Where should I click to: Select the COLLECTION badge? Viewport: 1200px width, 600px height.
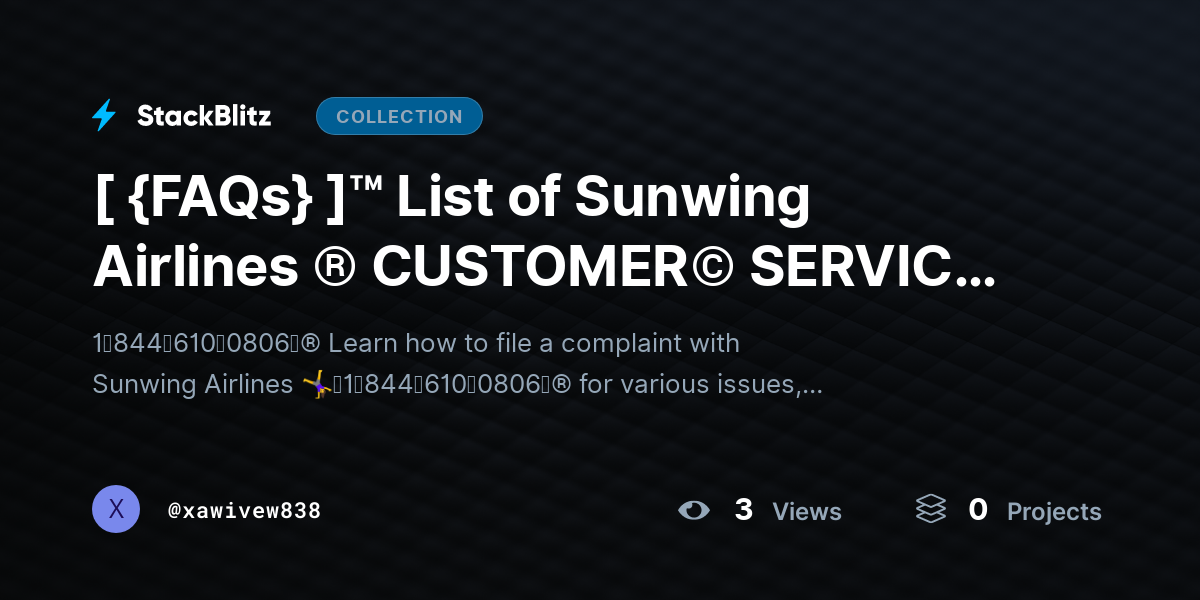click(399, 116)
